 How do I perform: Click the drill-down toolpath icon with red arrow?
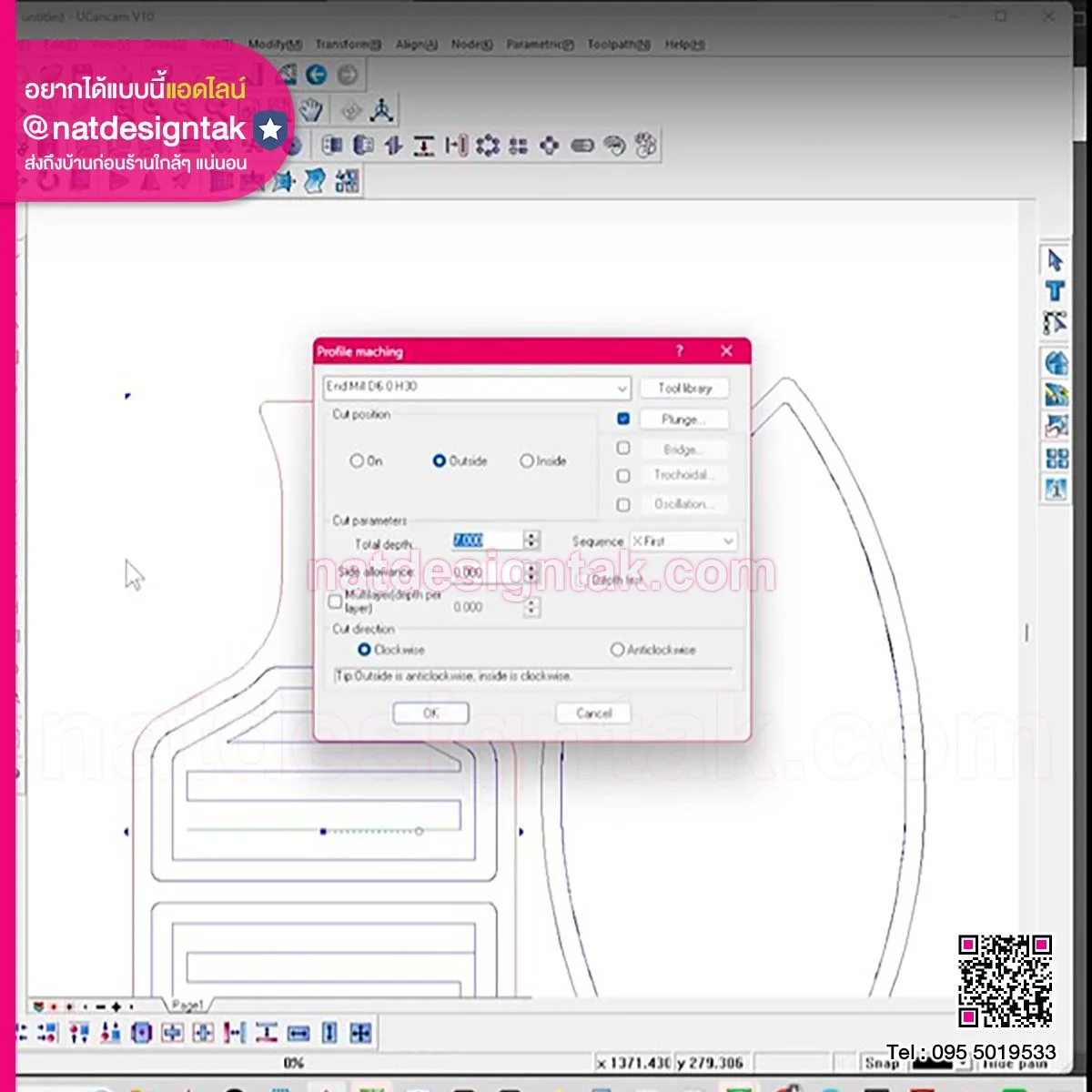[424, 146]
